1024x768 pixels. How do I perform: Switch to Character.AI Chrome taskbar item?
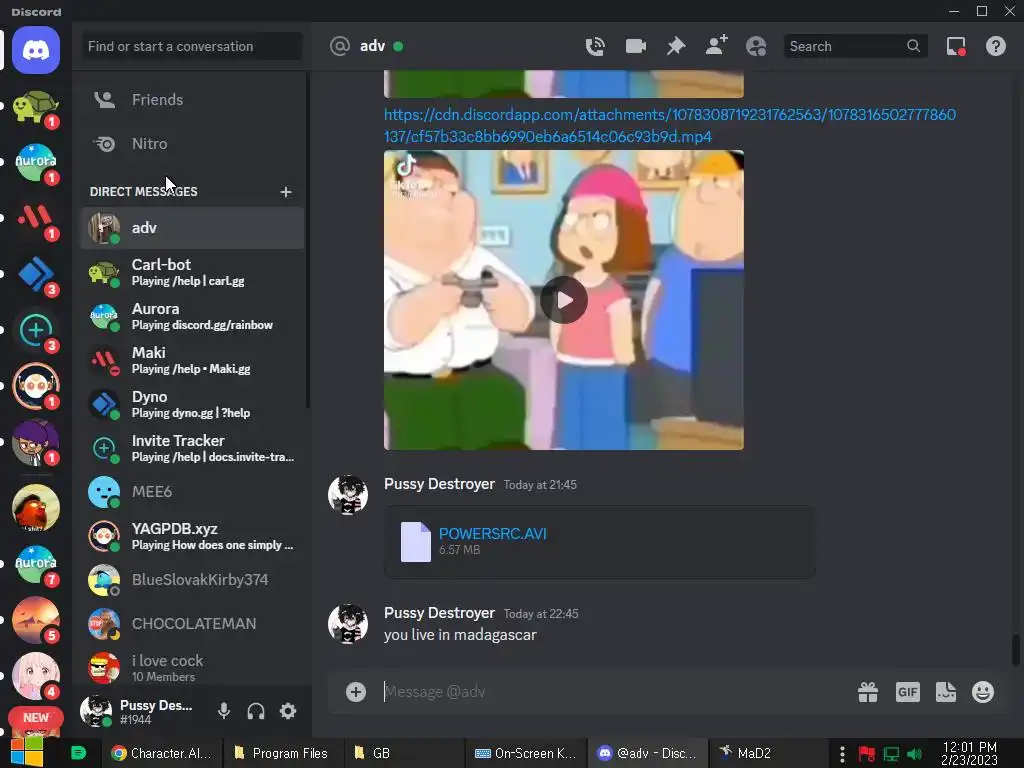click(x=161, y=753)
